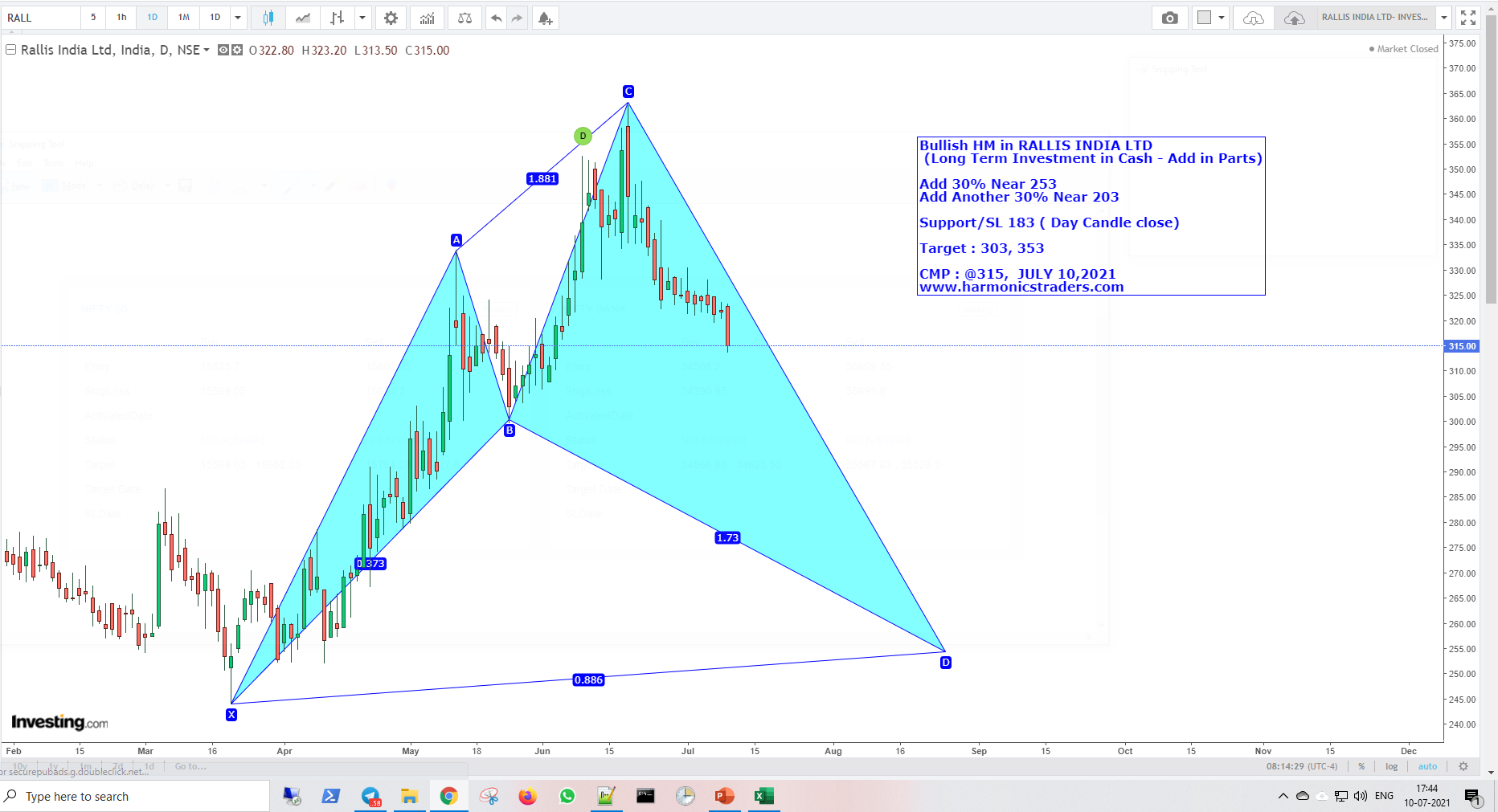Toggle fullscreen mode icon
1498x812 pixels.
tap(1468, 18)
